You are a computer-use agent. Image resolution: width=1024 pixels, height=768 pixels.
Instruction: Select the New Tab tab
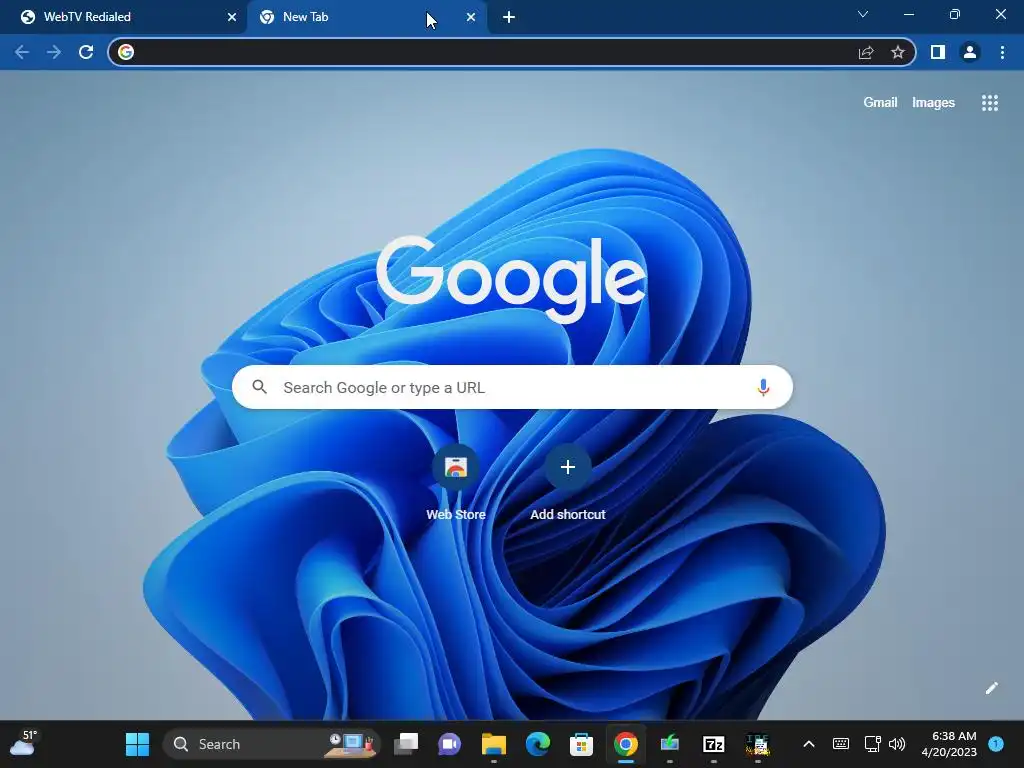(366, 17)
